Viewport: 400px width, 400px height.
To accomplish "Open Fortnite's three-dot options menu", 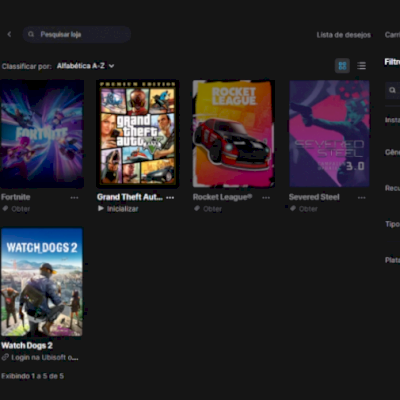I will click(x=74, y=198).
